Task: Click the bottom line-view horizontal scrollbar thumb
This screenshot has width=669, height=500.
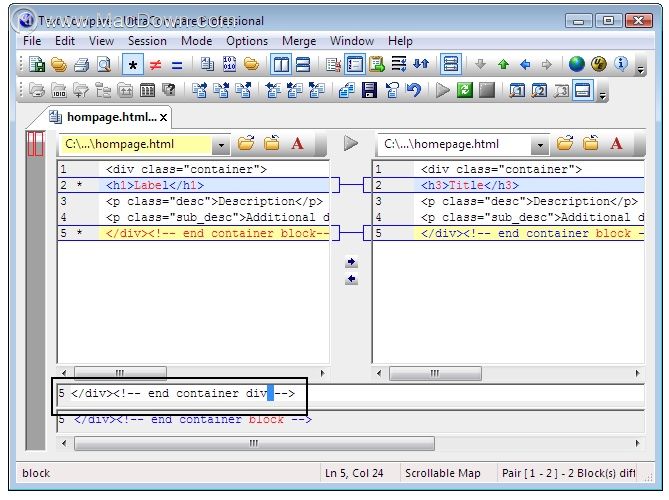Action: pyautogui.click(x=254, y=443)
